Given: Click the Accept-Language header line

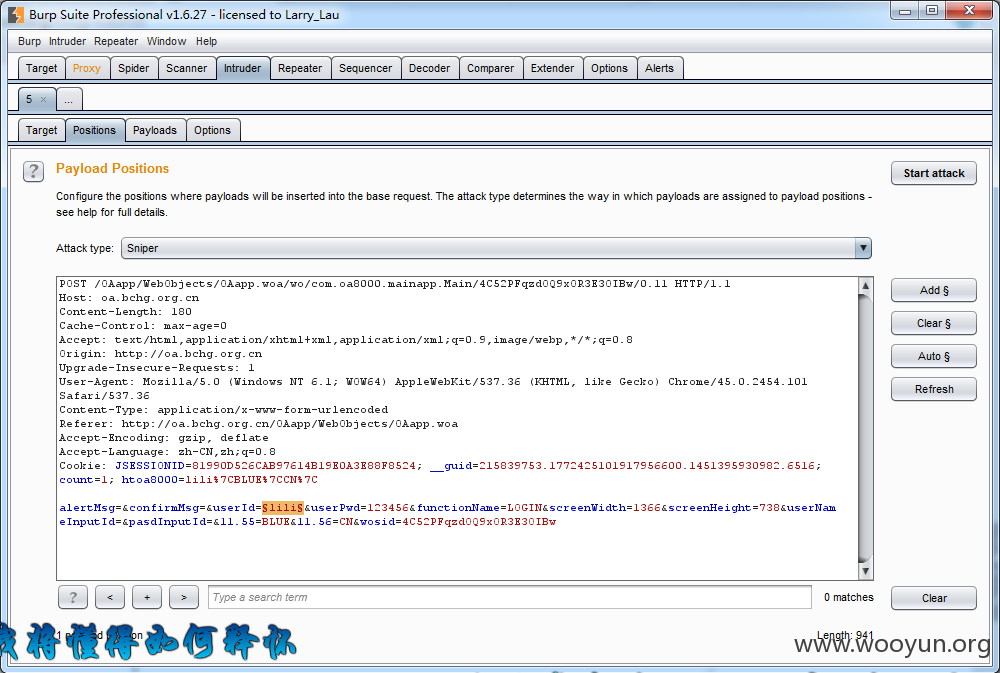Looking at the screenshot, I should 167,452.
